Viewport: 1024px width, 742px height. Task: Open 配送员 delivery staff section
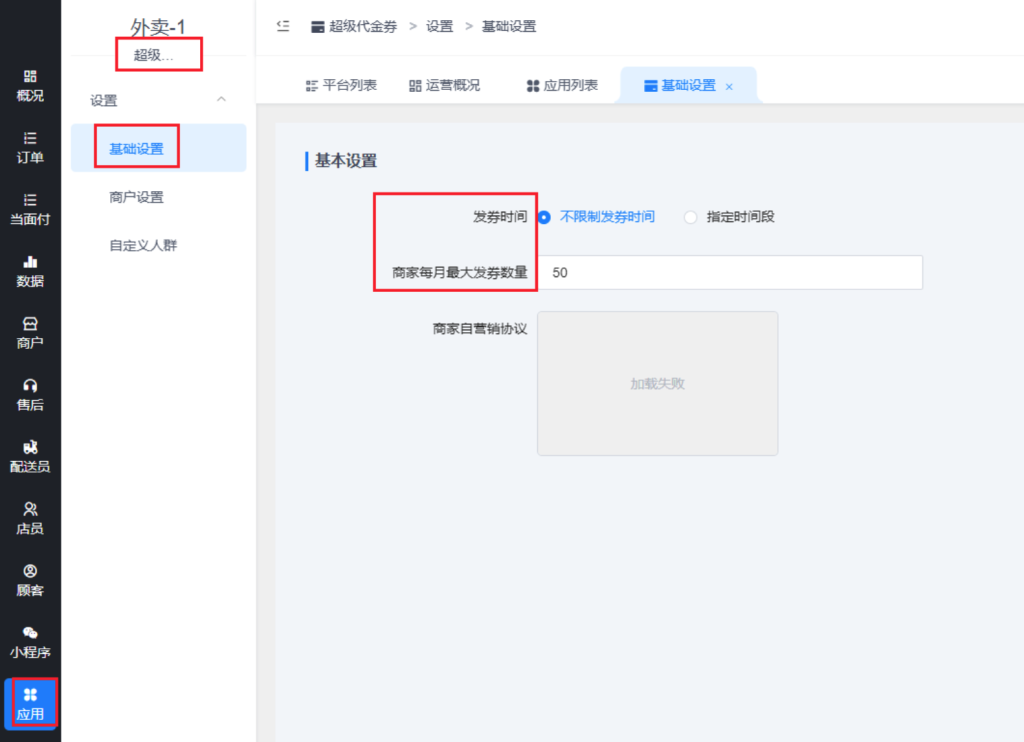tap(30, 456)
